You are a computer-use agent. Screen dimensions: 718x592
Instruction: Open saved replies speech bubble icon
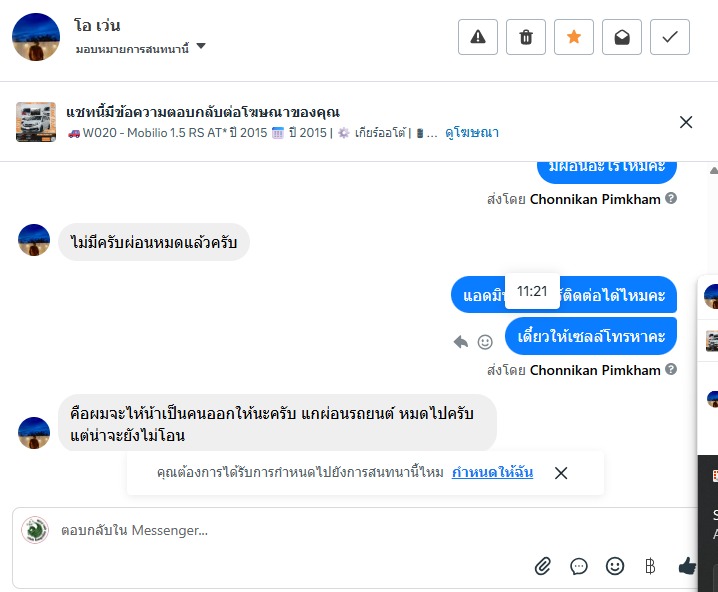(579, 566)
